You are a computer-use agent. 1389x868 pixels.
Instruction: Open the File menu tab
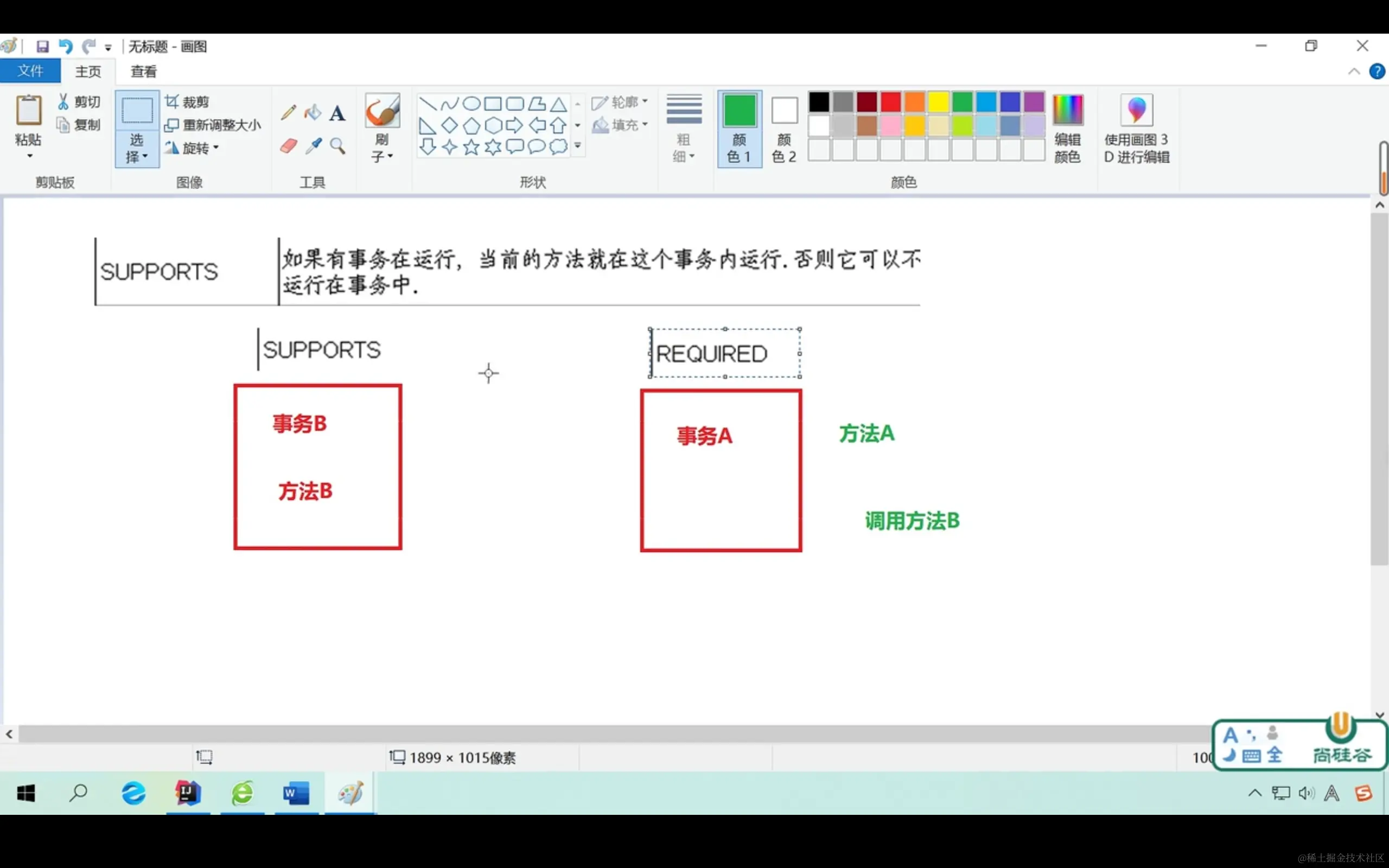(30, 71)
